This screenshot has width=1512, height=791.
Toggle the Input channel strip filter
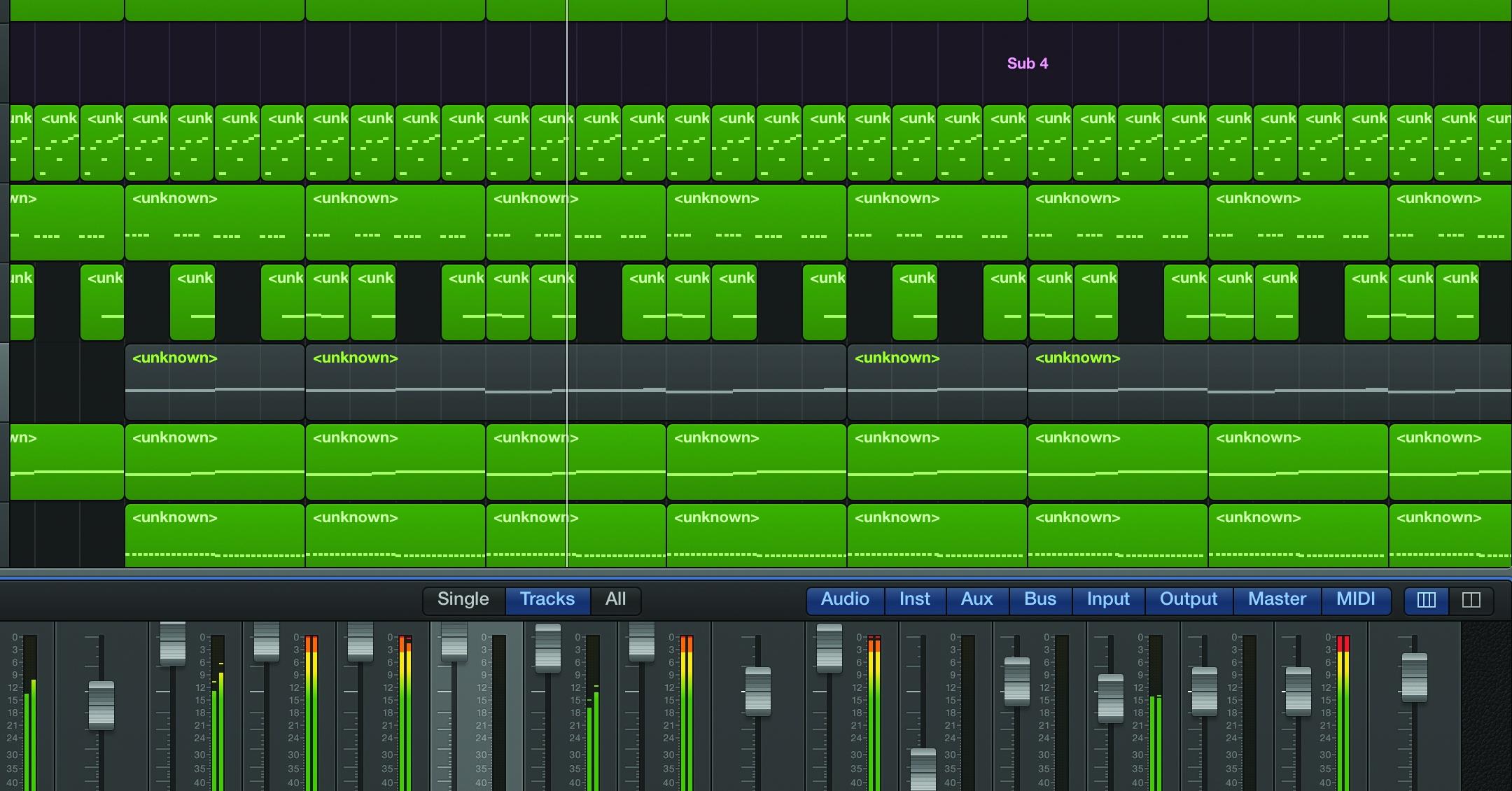click(1108, 599)
